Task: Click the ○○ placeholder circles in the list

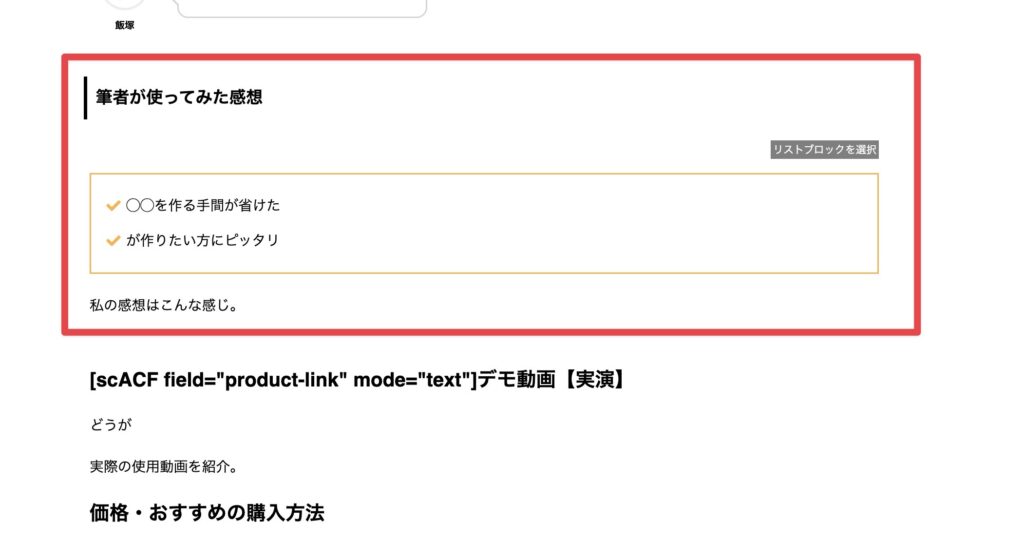Action: point(140,206)
